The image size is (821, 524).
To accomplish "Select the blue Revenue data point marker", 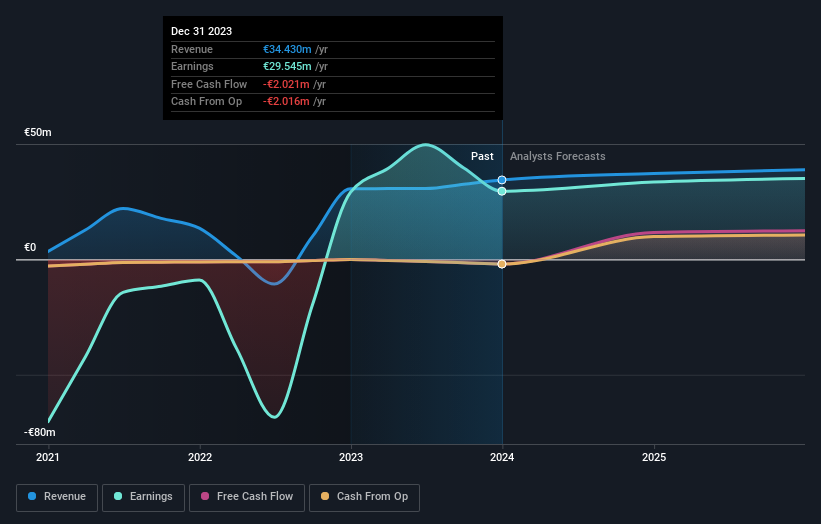I will pyautogui.click(x=502, y=180).
